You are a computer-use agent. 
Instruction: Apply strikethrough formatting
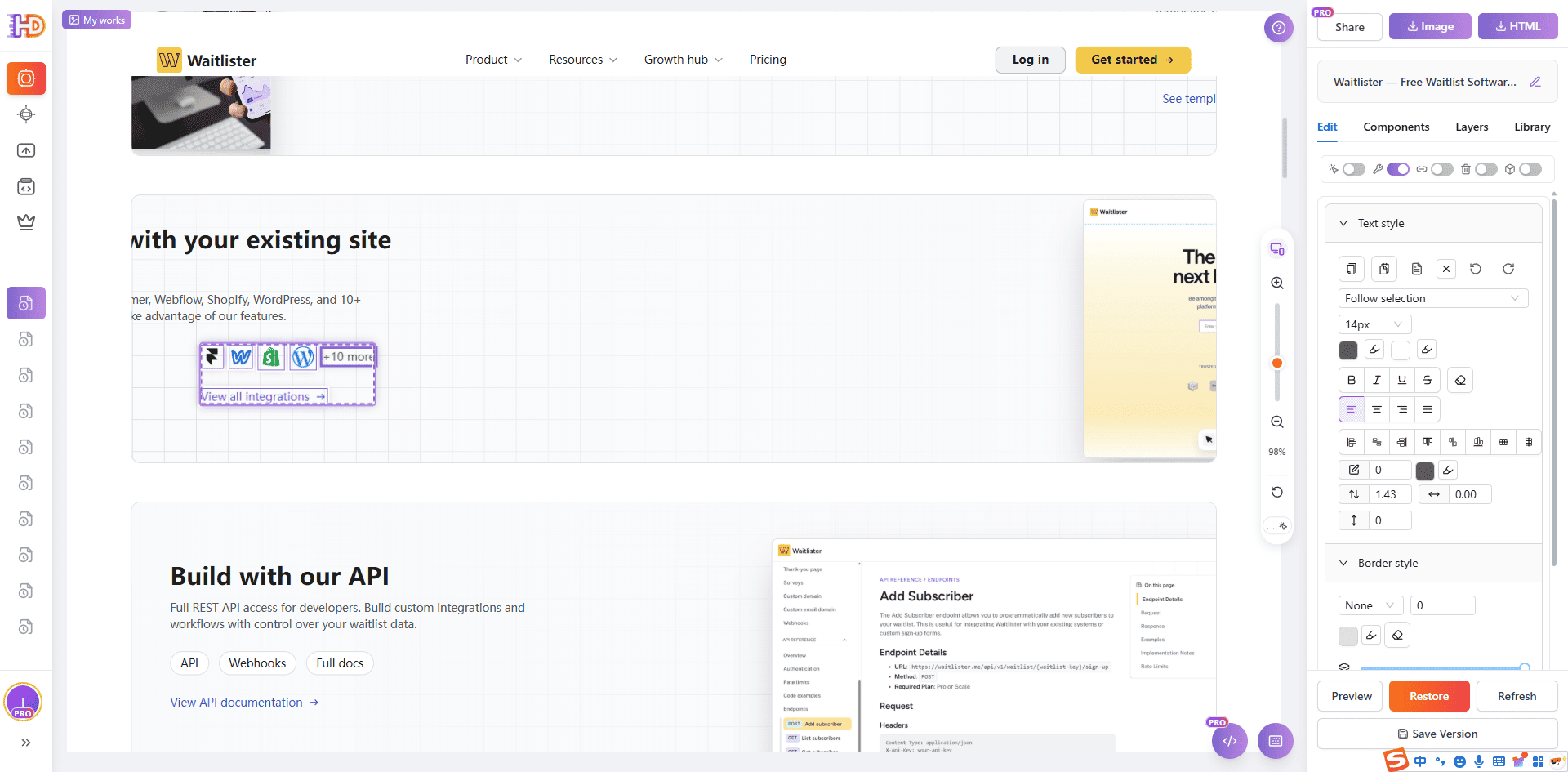(1428, 380)
